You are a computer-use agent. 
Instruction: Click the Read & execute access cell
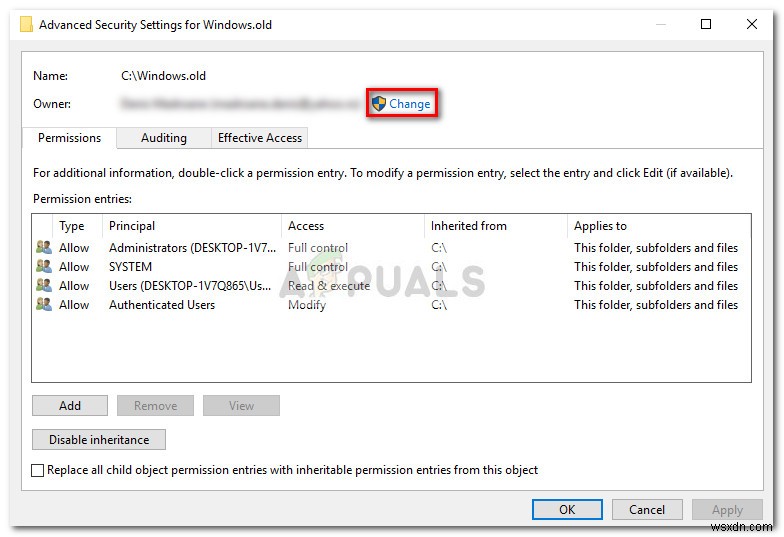pos(329,286)
